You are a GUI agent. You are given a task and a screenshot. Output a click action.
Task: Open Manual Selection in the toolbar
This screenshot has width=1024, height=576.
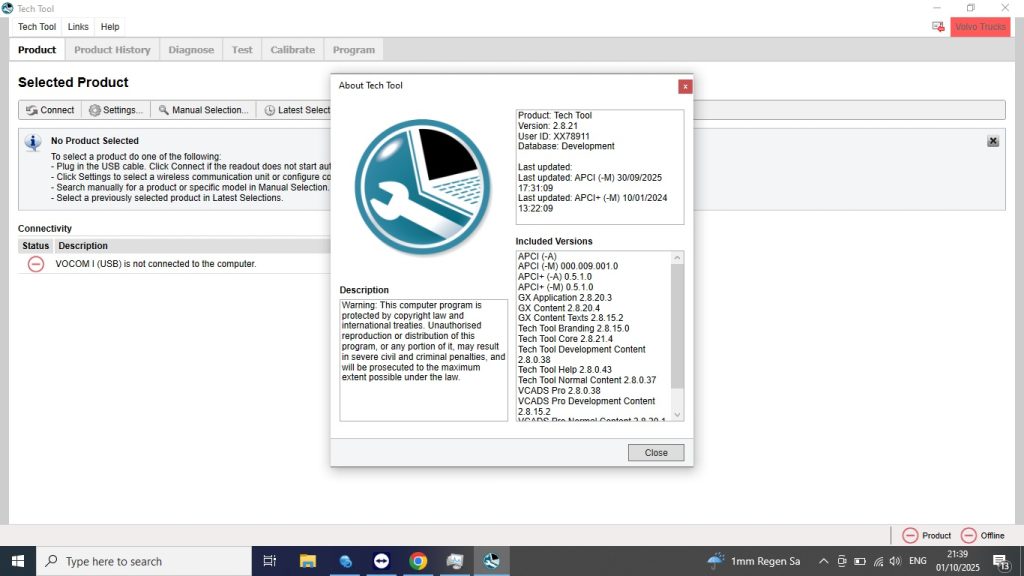(x=203, y=110)
